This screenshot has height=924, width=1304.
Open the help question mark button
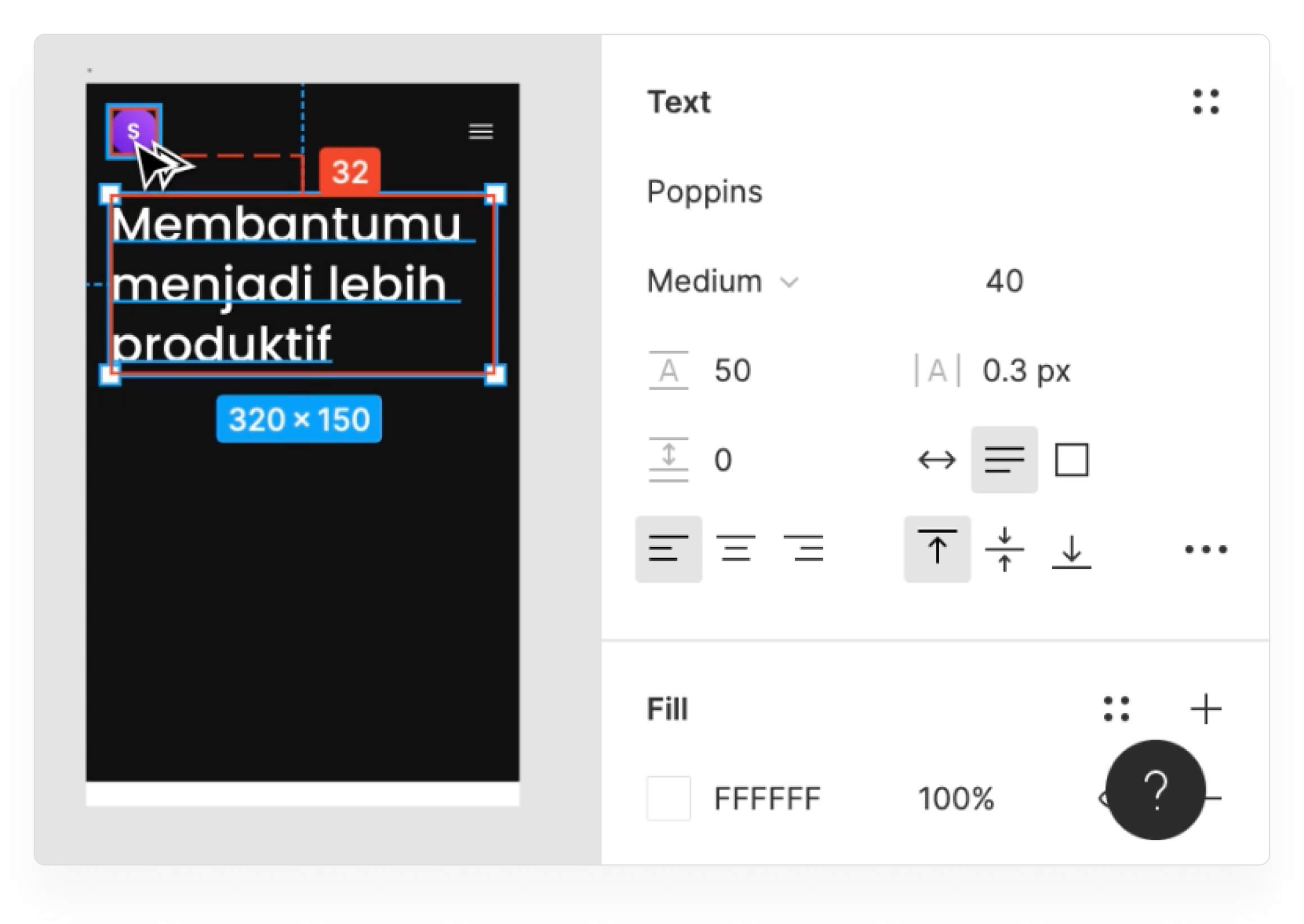[x=1156, y=790]
